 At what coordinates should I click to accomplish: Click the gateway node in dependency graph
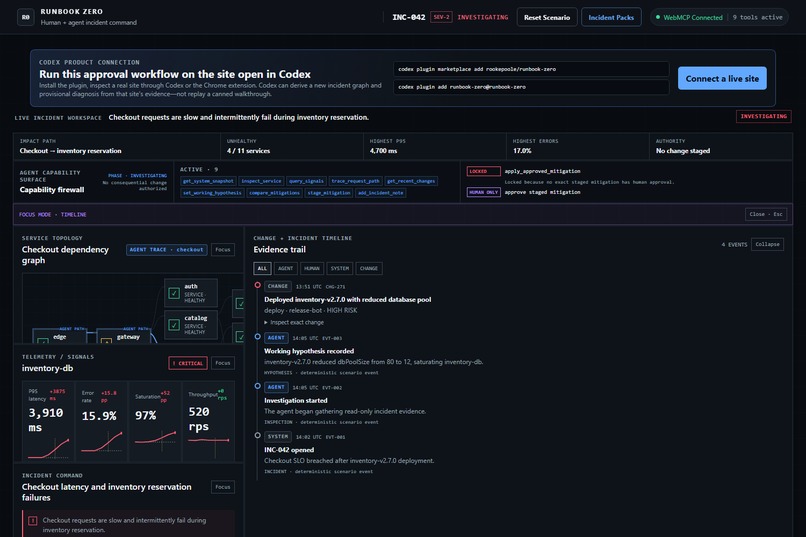123,337
